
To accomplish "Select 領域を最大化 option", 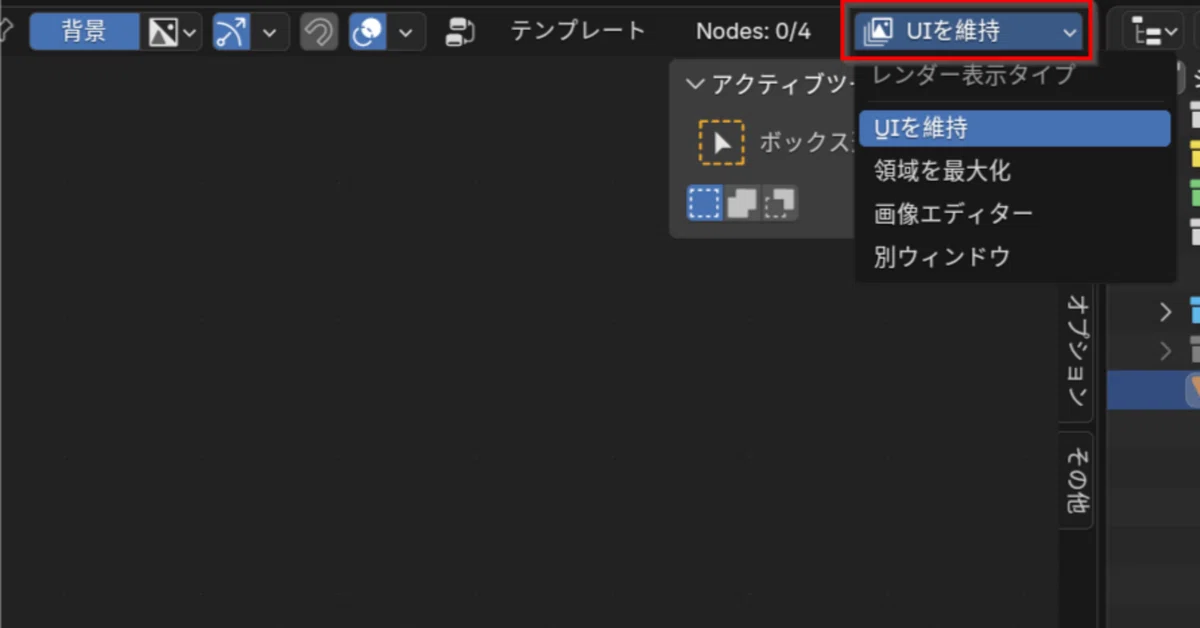I will pyautogui.click(x=1014, y=171).
